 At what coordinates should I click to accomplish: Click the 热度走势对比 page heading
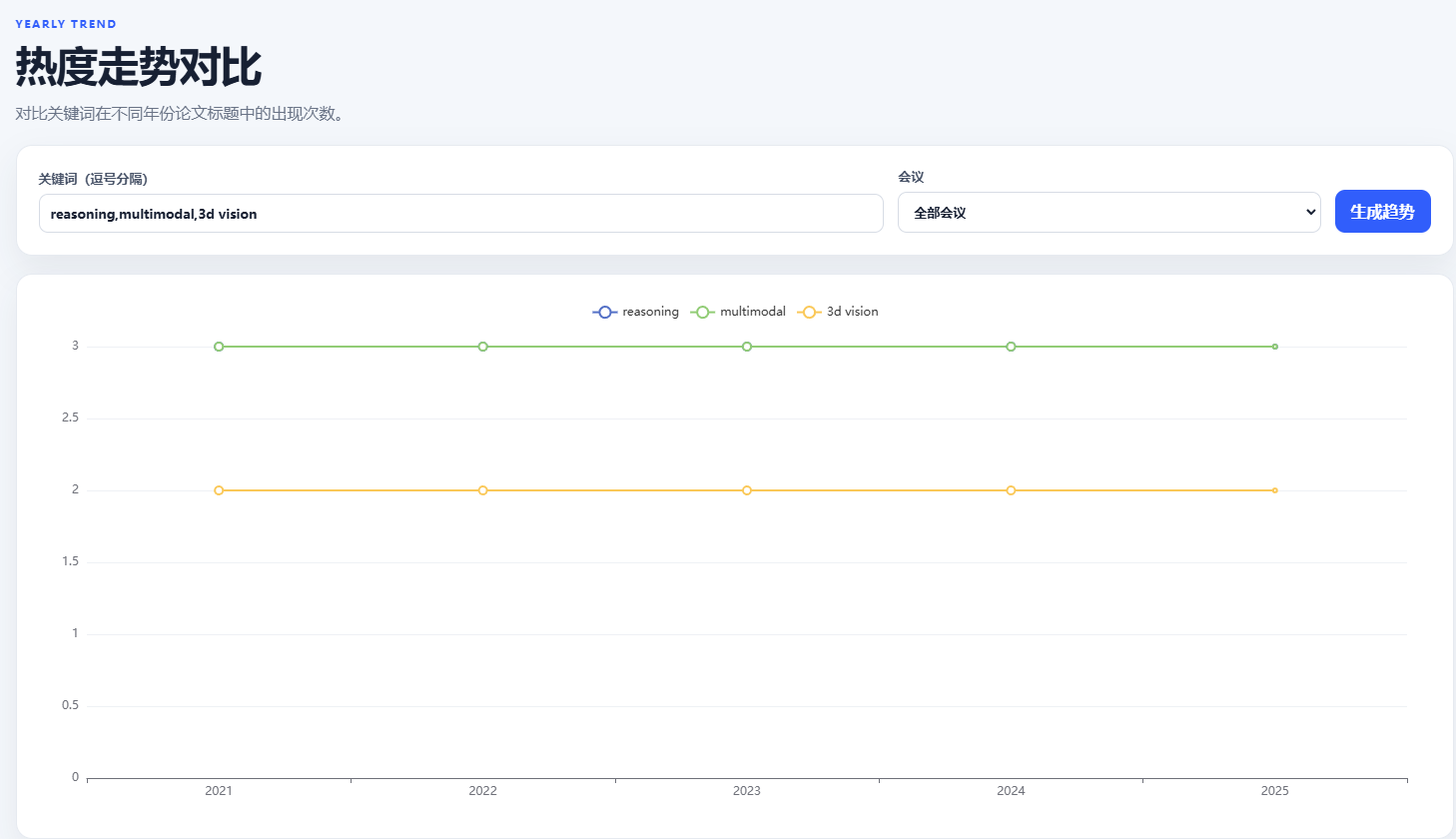(139, 67)
